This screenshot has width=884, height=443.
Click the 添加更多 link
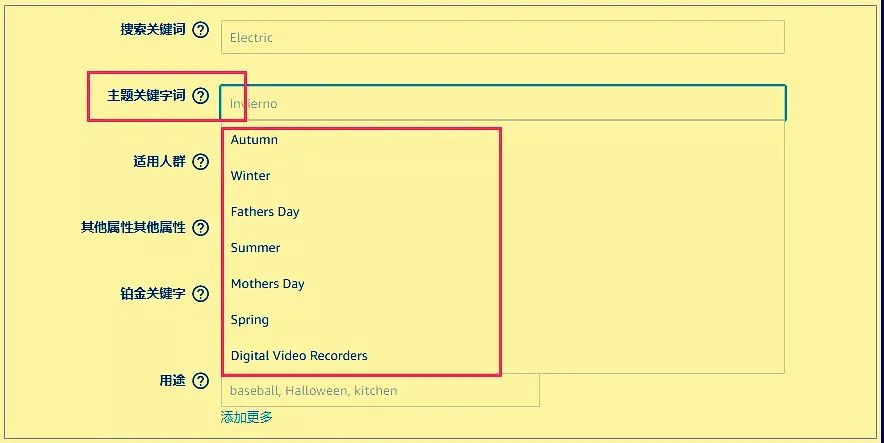point(246,417)
